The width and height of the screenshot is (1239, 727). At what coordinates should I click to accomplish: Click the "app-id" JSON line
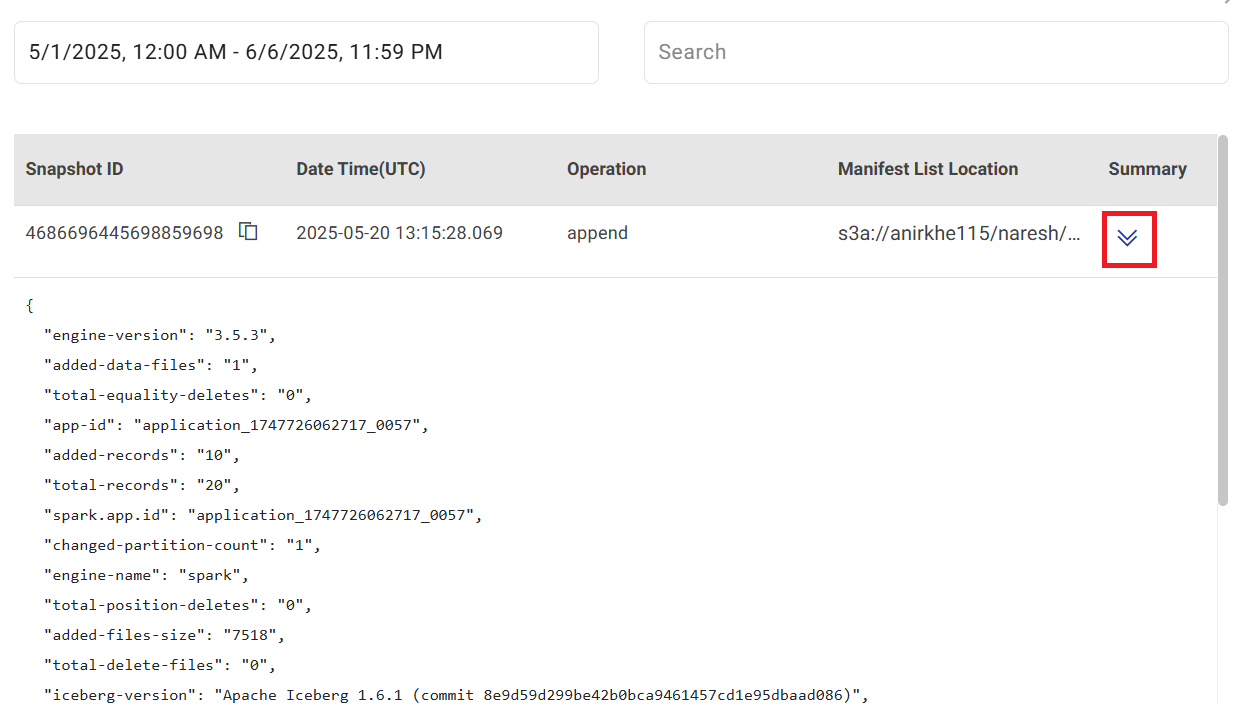pos(236,425)
